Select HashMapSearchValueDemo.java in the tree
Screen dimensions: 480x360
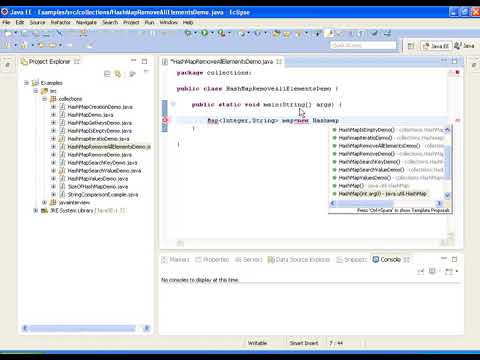coord(104,171)
